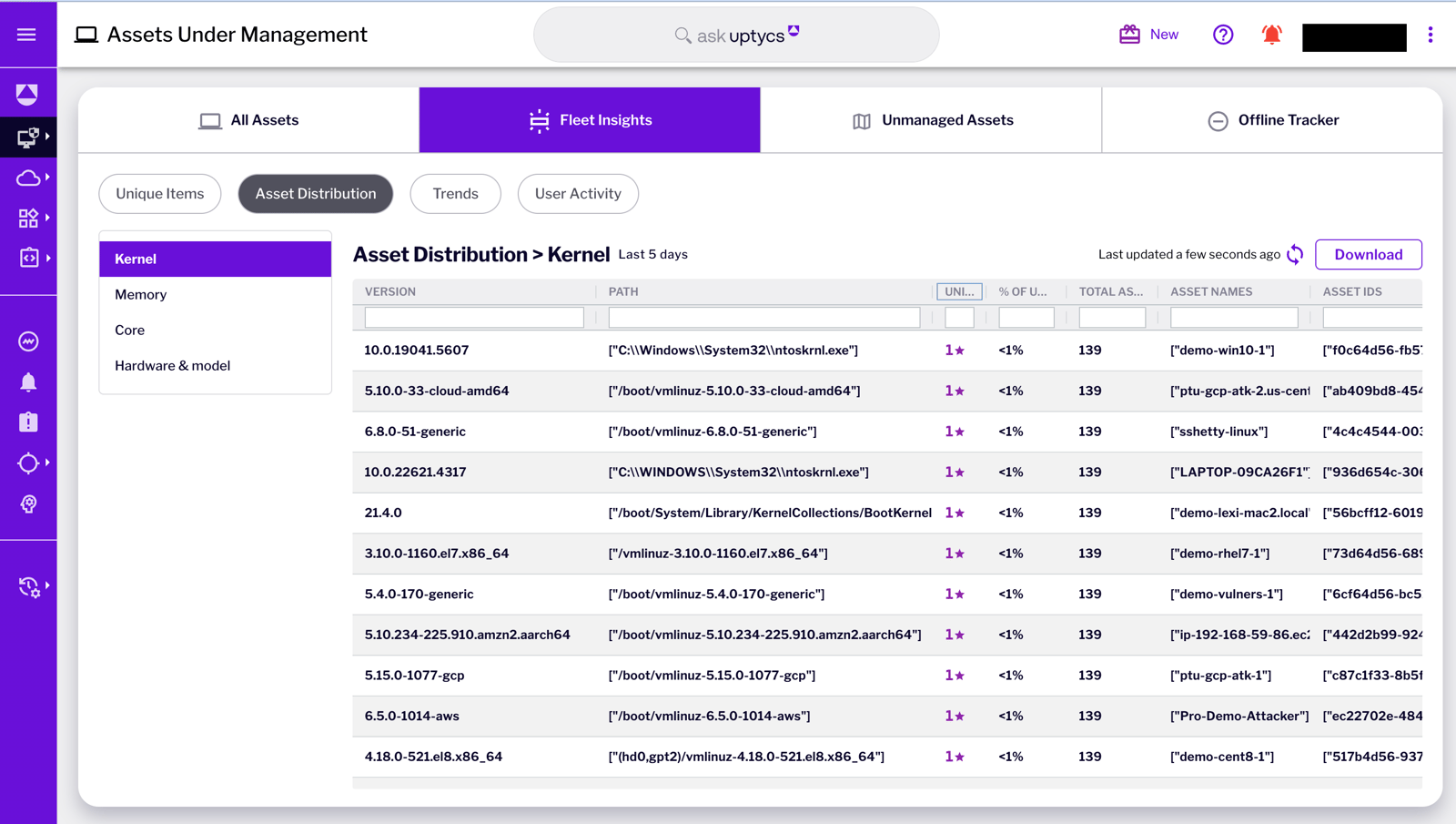This screenshot has width=1456, height=824.
Task: Expand the history settings submenu arrow
Action: click(47, 585)
